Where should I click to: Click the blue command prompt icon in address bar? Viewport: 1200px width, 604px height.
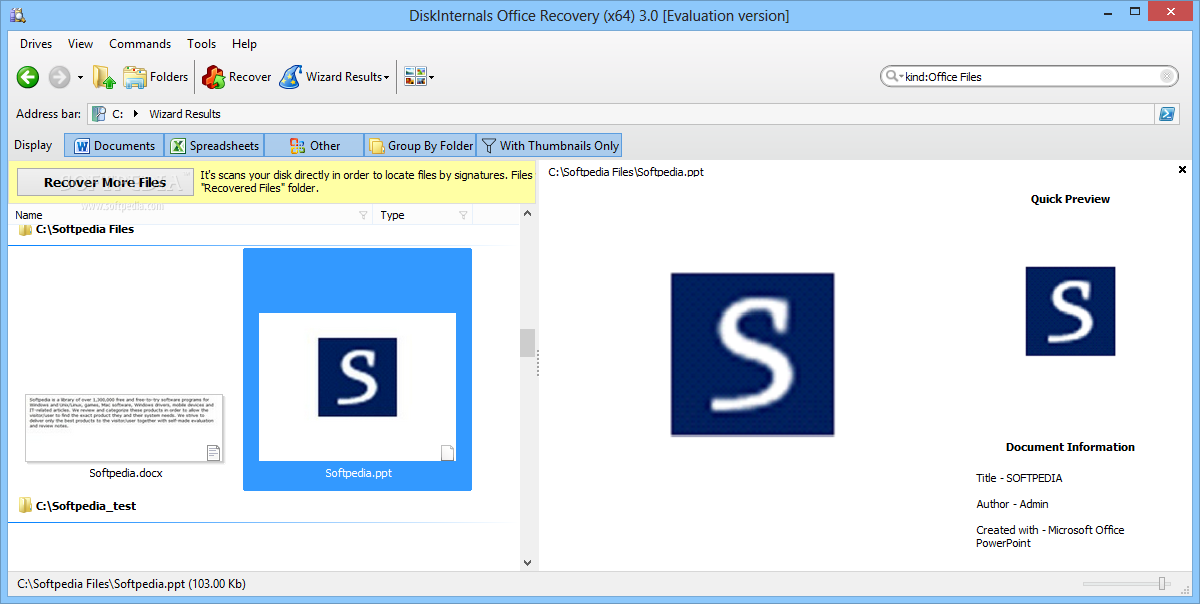[1166, 114]
